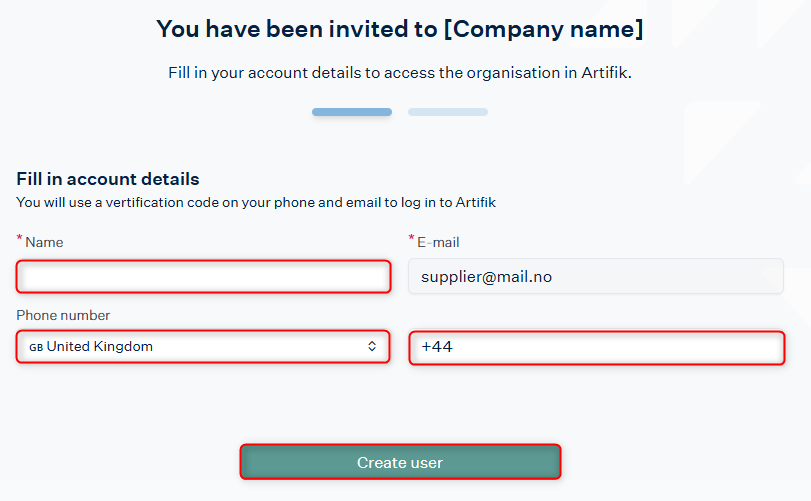The height and width of the screenshot is (501, 811).
Task: Click the red asterisk beside Name
Action: 20,238
